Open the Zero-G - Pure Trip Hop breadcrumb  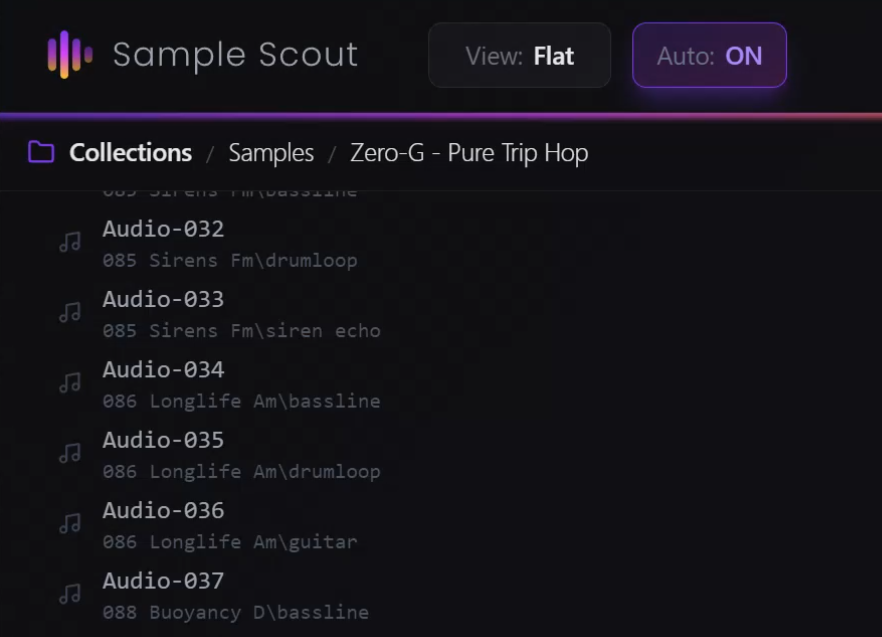[x=469, y=153]
